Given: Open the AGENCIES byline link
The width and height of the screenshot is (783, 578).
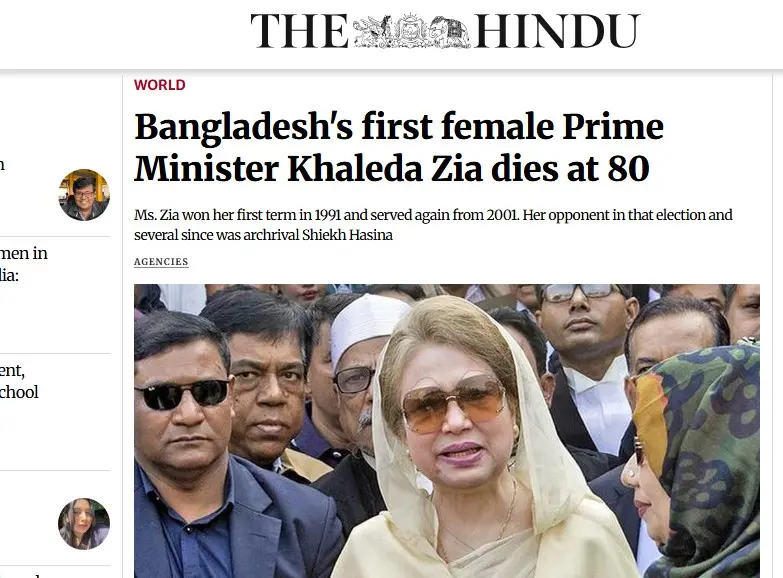Looking at the screenshot, I should point(161,262).
